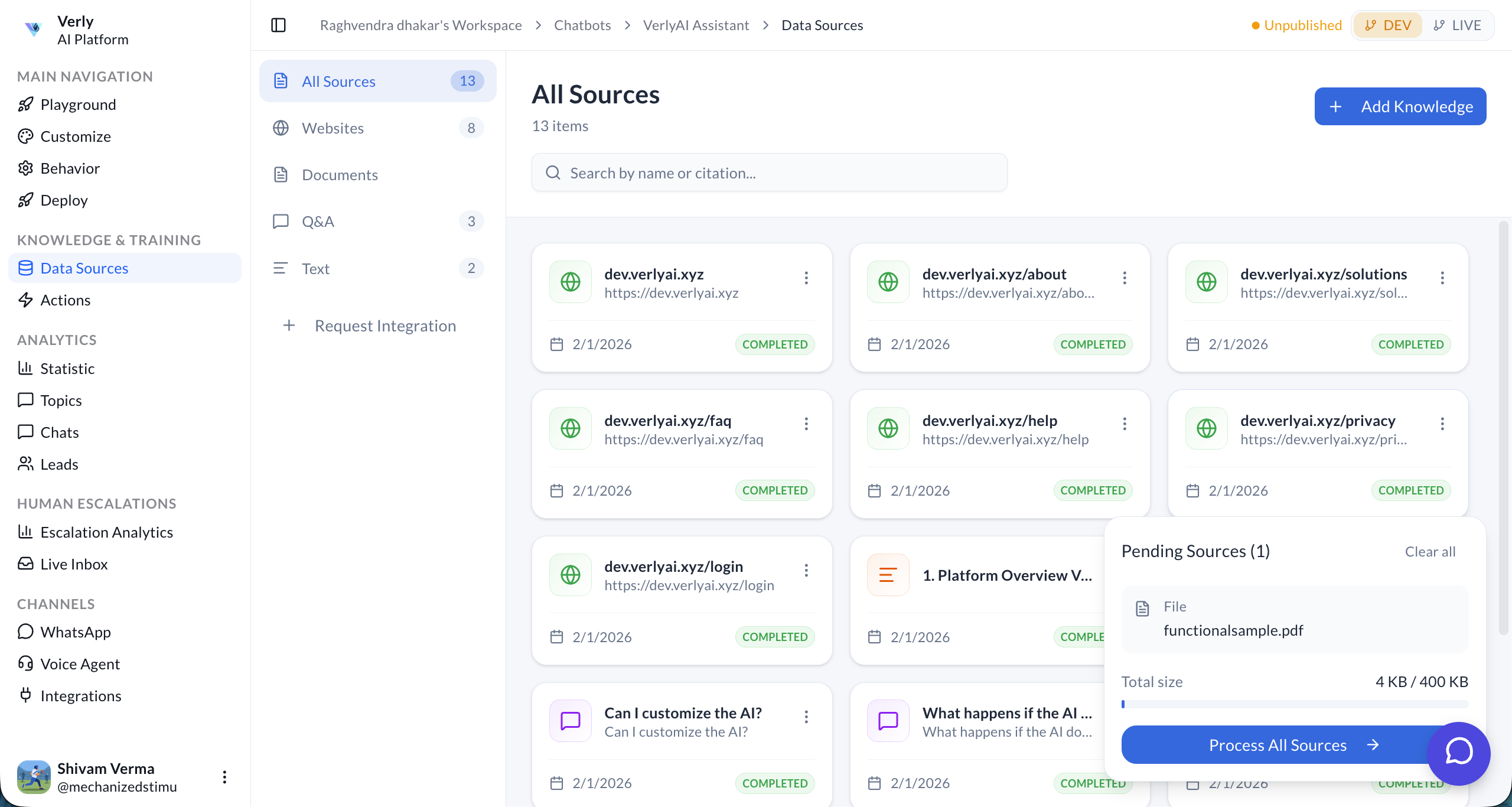Open options menu for dev.verlyai.xyz/about card
Viewport: 1512px width, 807px height.
pos(1125,278)
